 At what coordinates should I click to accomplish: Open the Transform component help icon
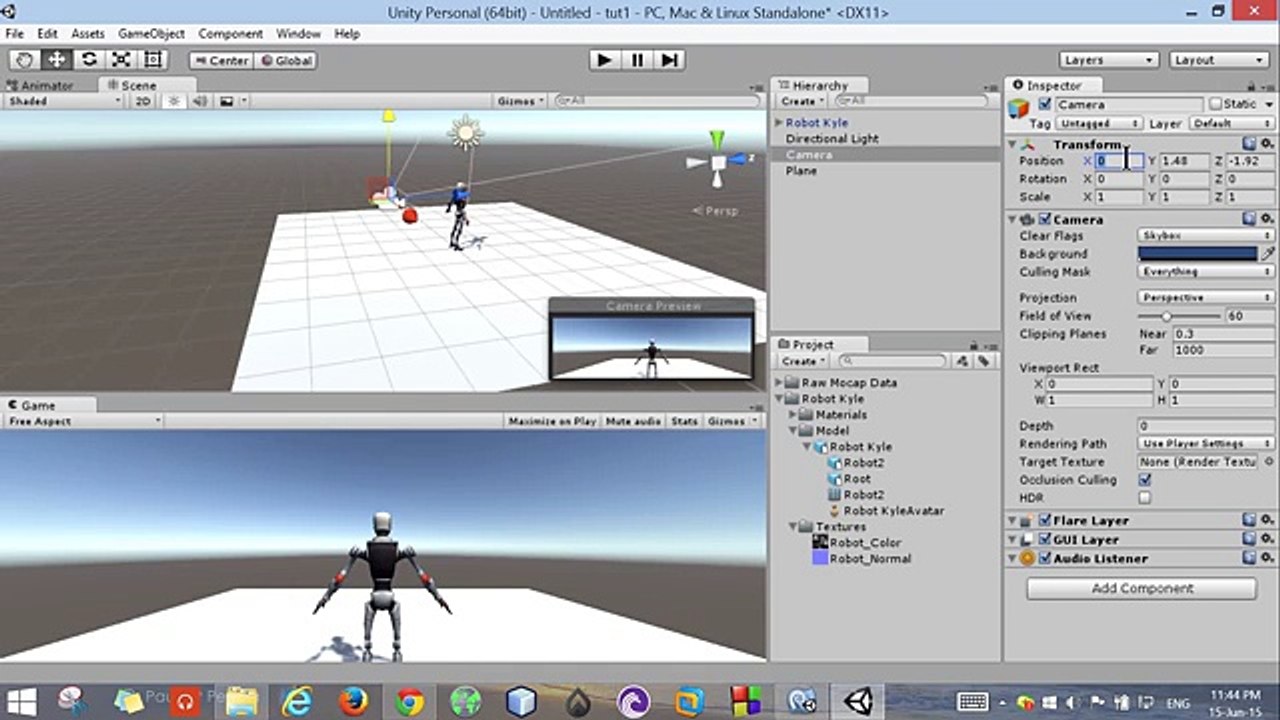point(1249,144)
